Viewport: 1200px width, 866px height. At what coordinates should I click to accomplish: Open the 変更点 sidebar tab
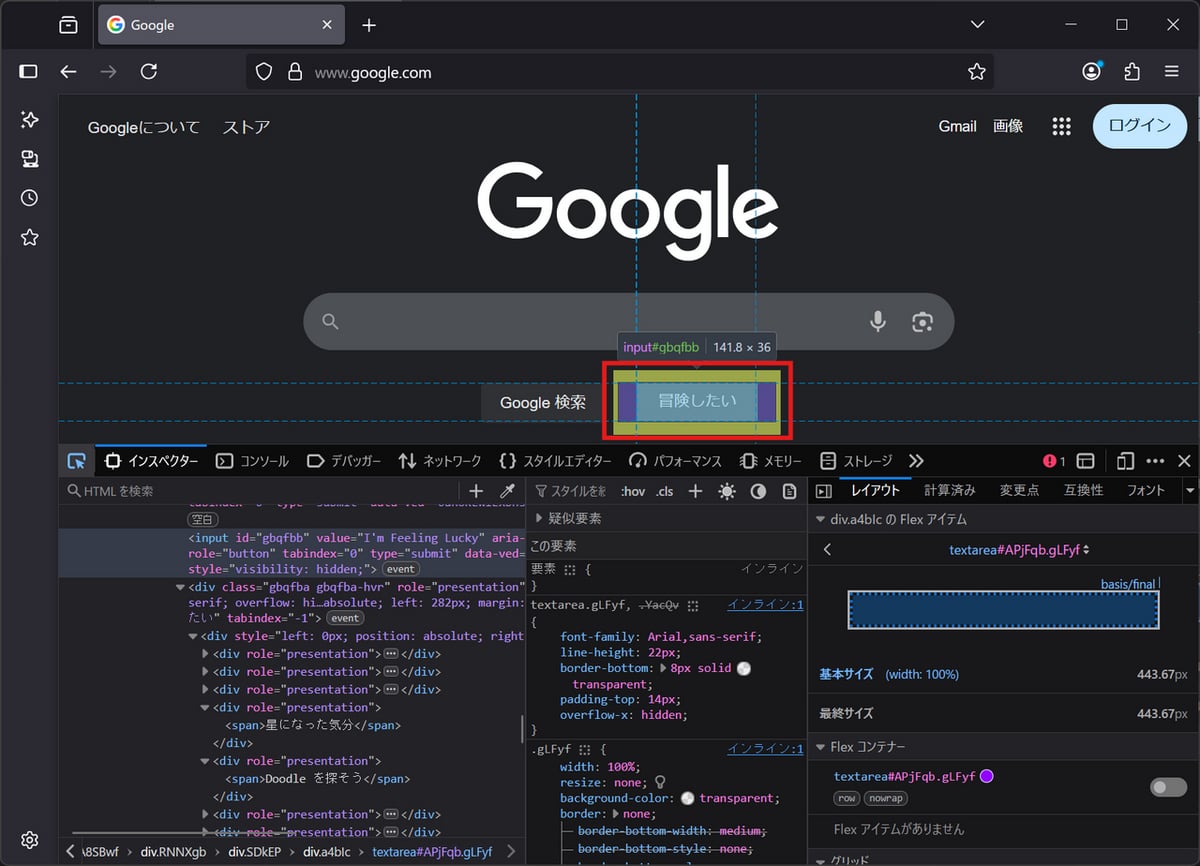click(1019, 490)
